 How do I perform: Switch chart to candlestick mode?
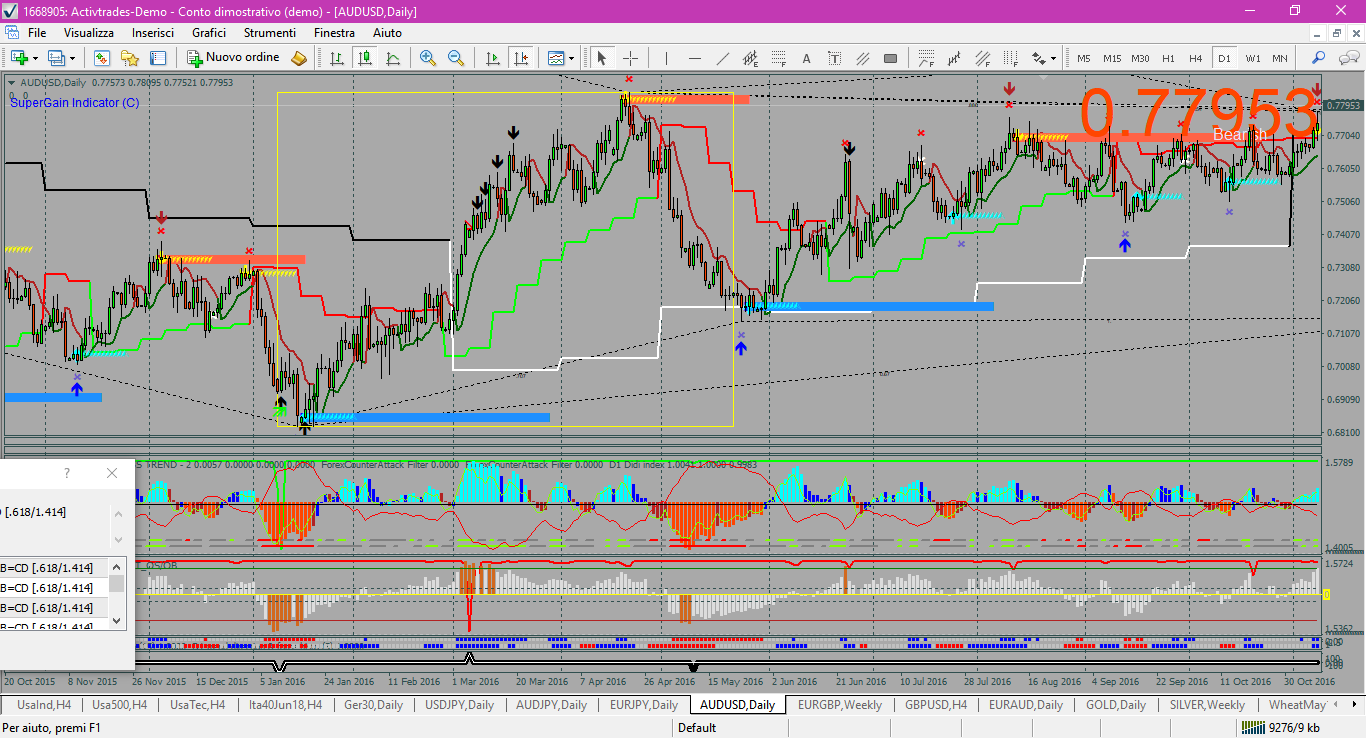point(365,58)
